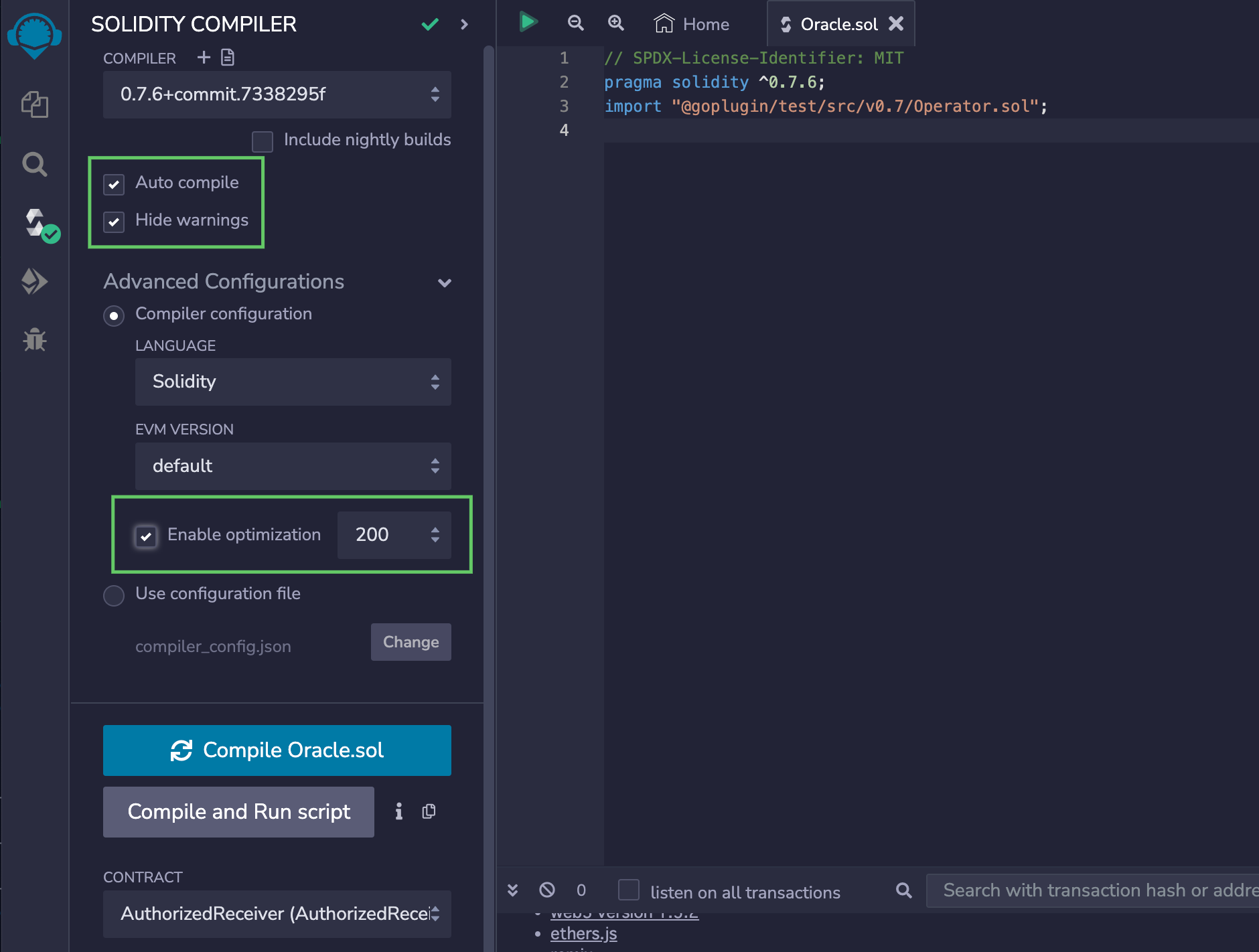This screenshot has width=1259, height=952.
Task: Open the compiler version dropdown
Action: 277,94
